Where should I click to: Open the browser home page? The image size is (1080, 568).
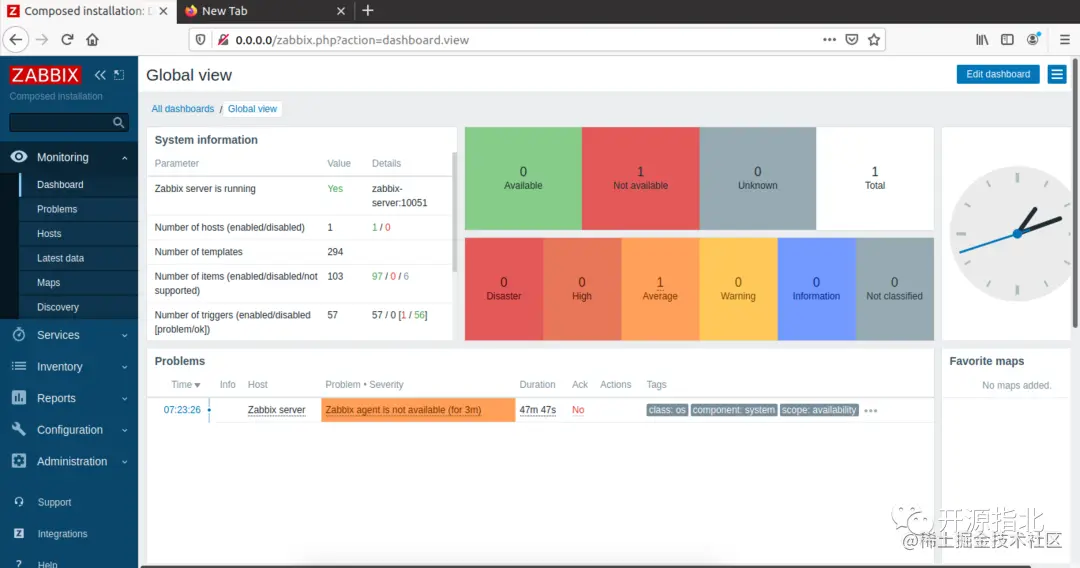(x=92, y=40)
